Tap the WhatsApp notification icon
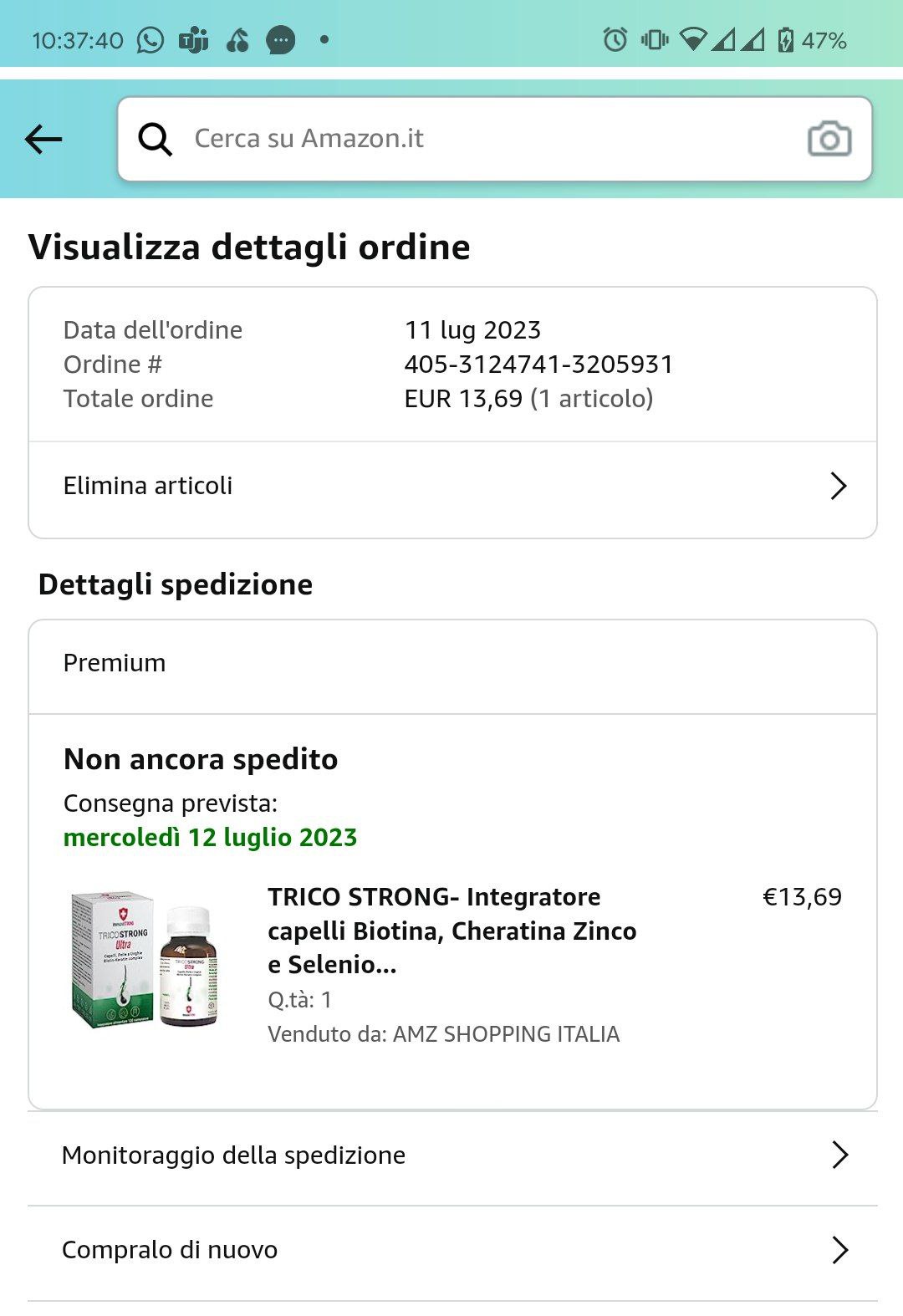The width and height of the screenshot is (903, 1316). (150, 40)
